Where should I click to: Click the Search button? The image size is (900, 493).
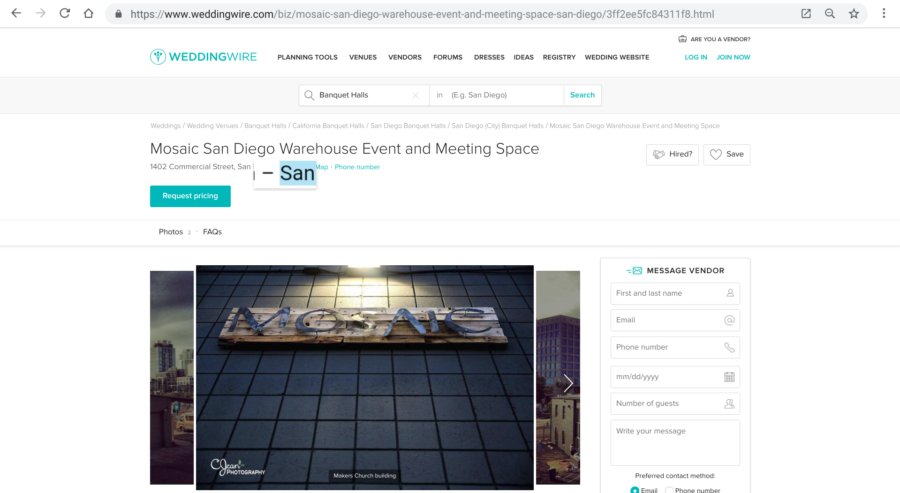pos(582,95)
